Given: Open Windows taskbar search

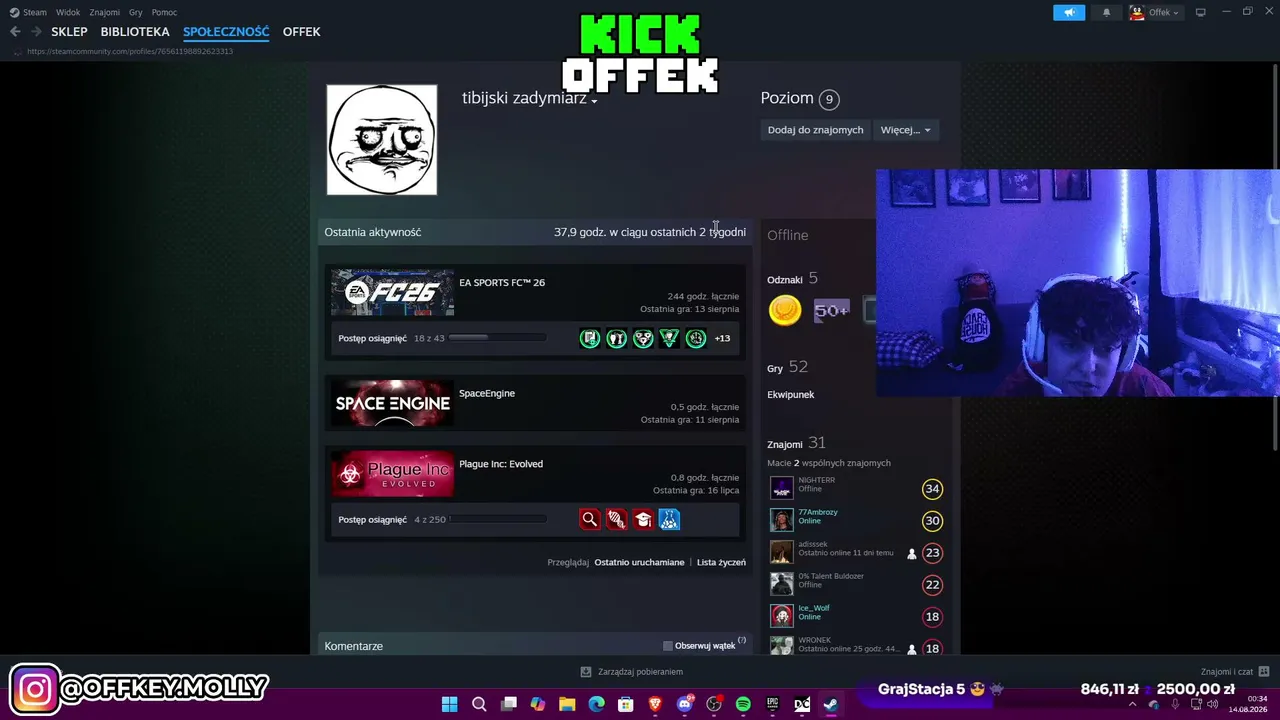Looking at the screenshot, I should pyautogui.click(x=479, y=704).
